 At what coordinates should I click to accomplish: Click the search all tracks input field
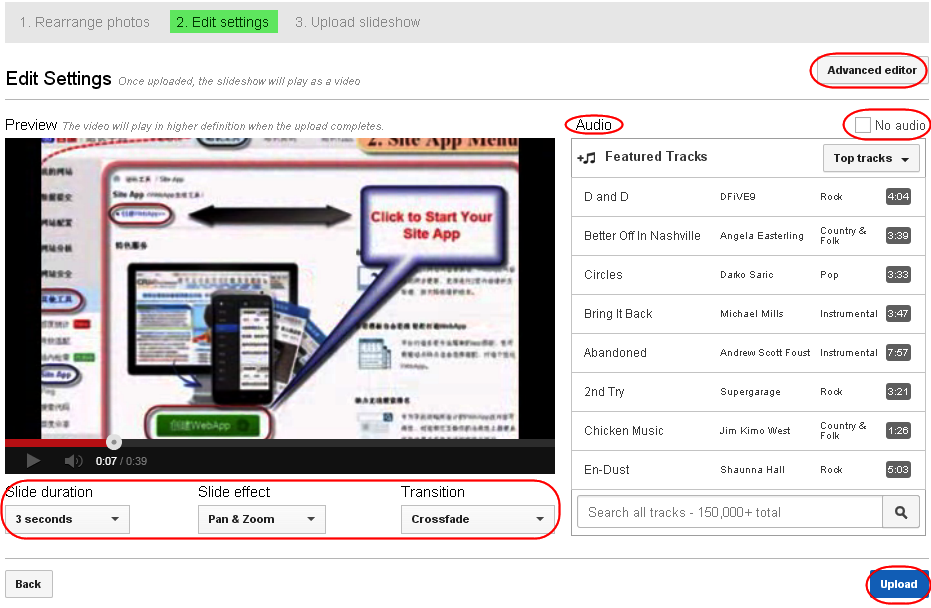(x=728, y=511)
